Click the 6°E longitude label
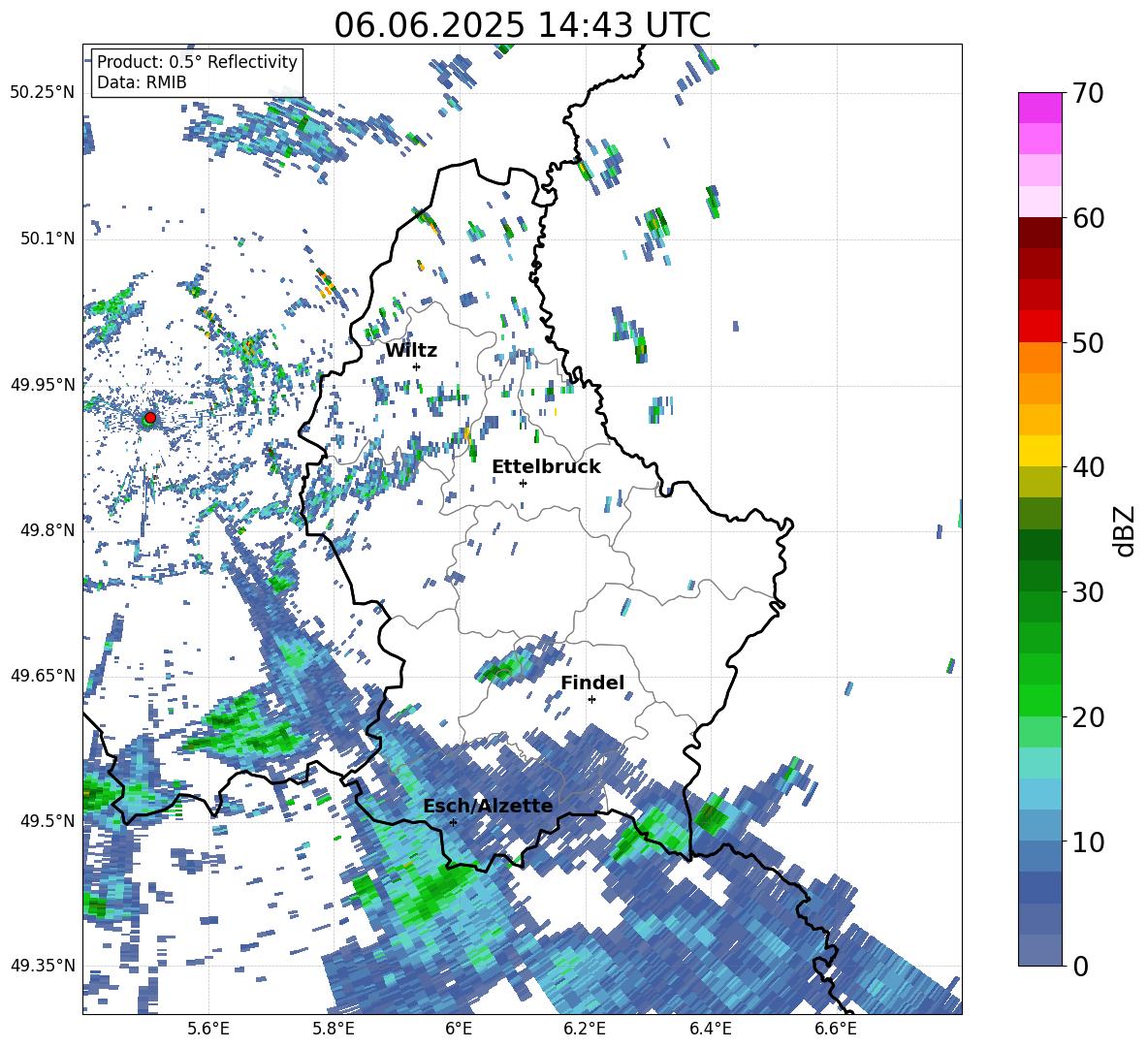The height and width of the screenshot is (1048, 1148). (459, 1029)
